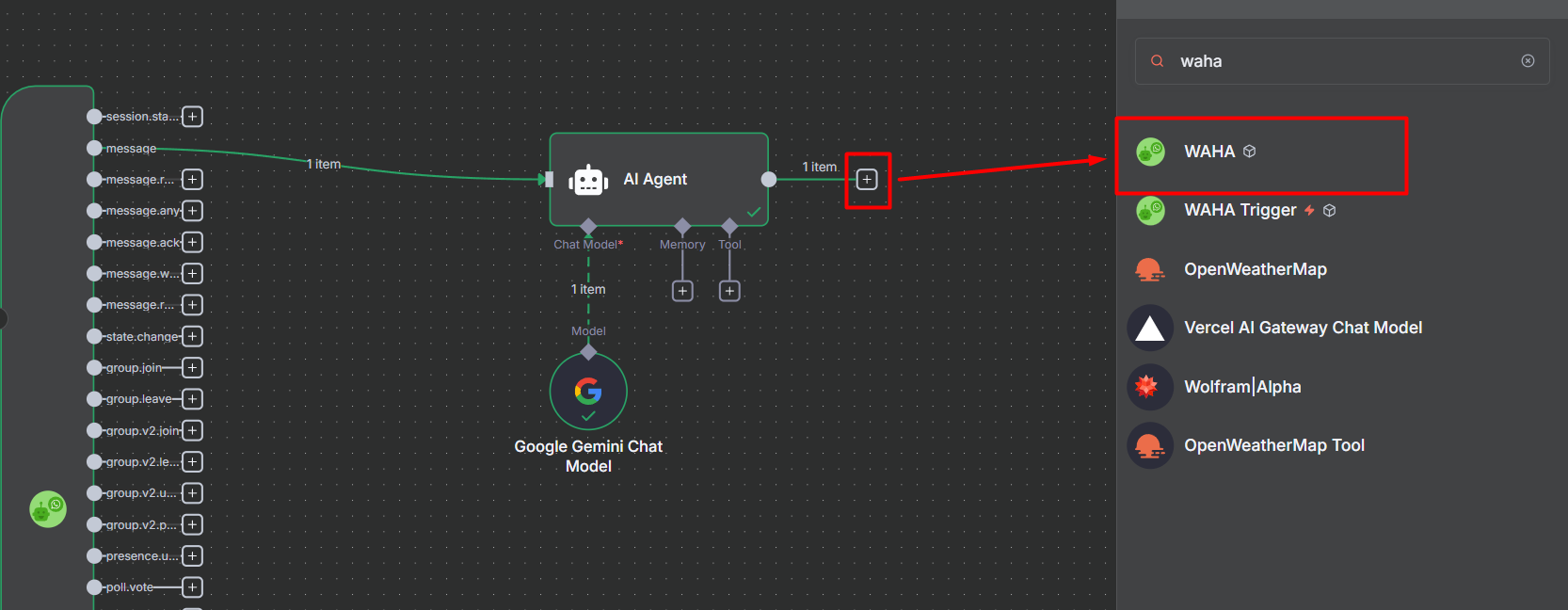1568x610 pixels.
Task: Select Vercel AI Gateway Chat Model
Action: 1342,328
